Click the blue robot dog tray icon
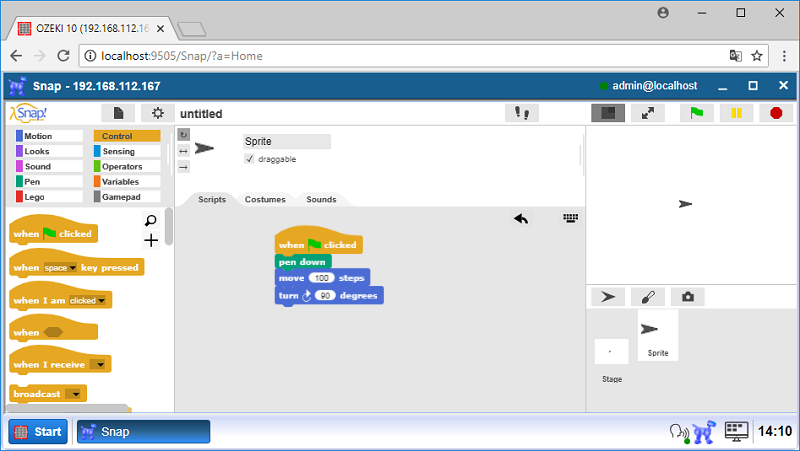Image resolution: width=800 pixels, height=451 pixels. pyautogui.click(x=704, y=432)
